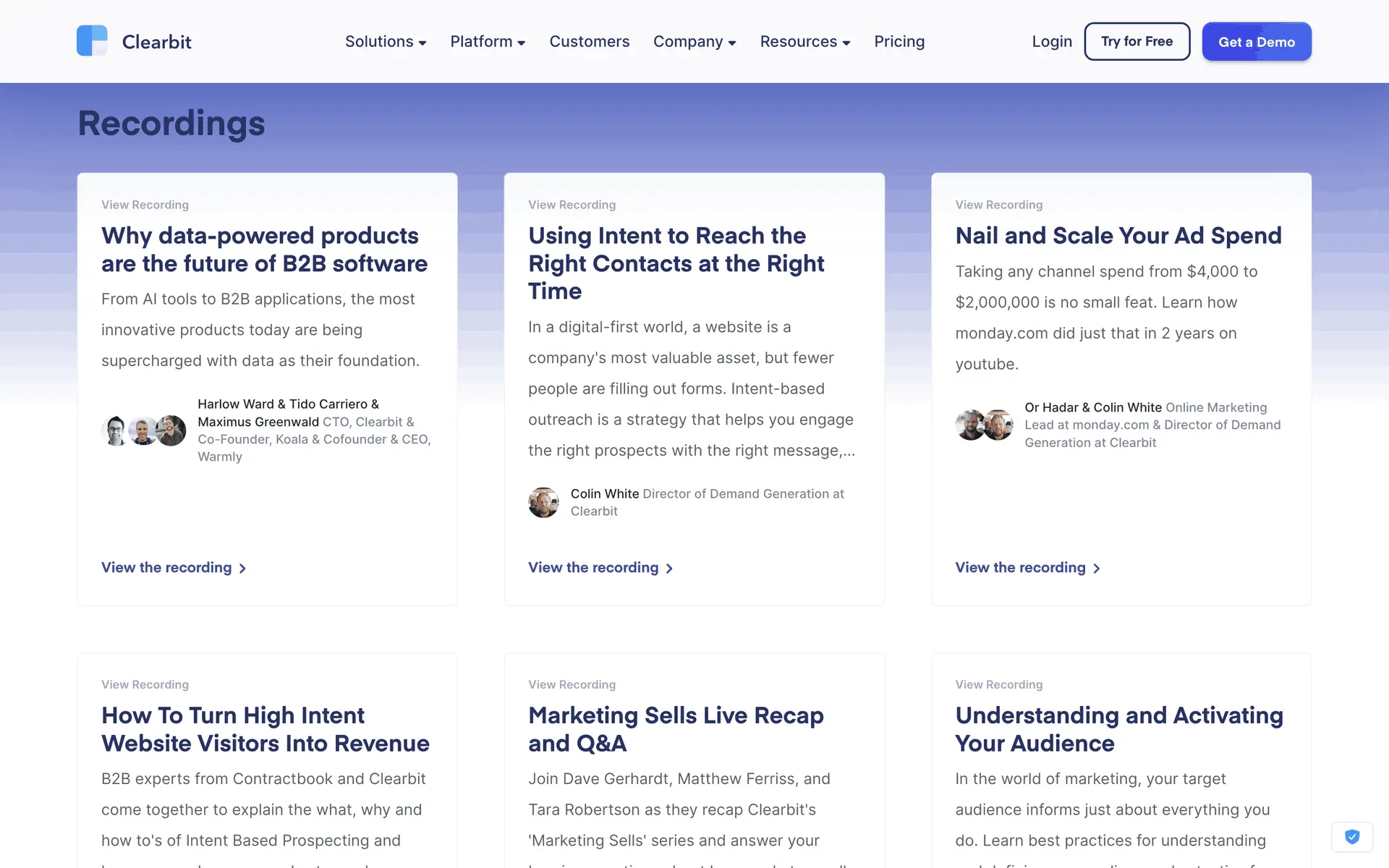Screen dimensions: 1389x868
Task: Click chevron arrow on first View the recording
Action: point(242,569)
